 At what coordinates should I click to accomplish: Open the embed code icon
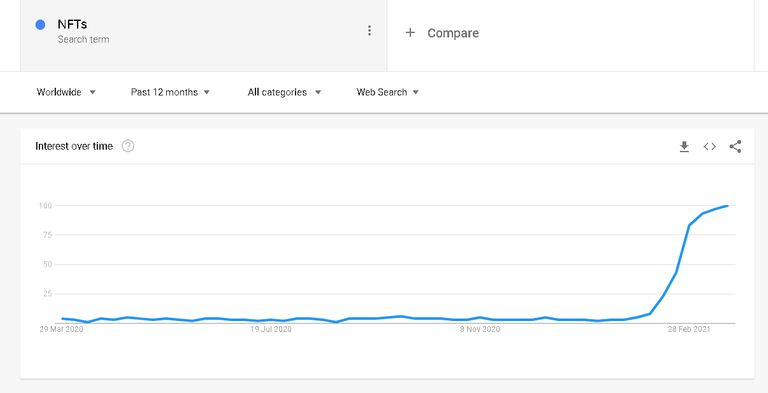710,147
